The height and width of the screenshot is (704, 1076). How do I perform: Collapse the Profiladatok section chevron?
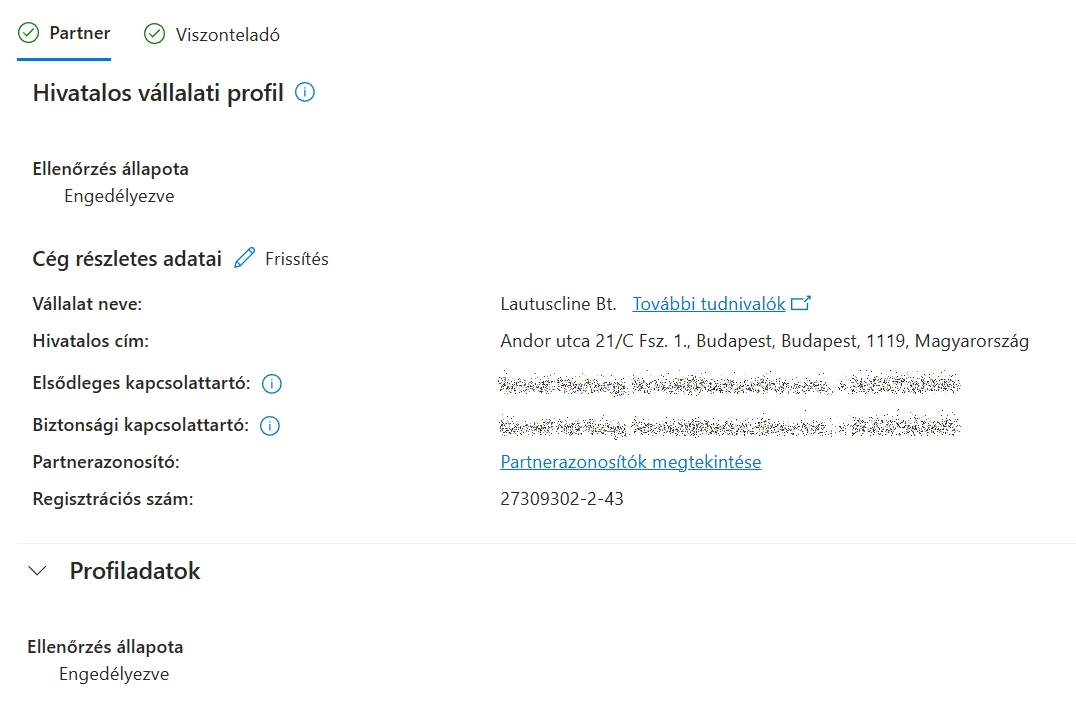(x=38, y=571)
